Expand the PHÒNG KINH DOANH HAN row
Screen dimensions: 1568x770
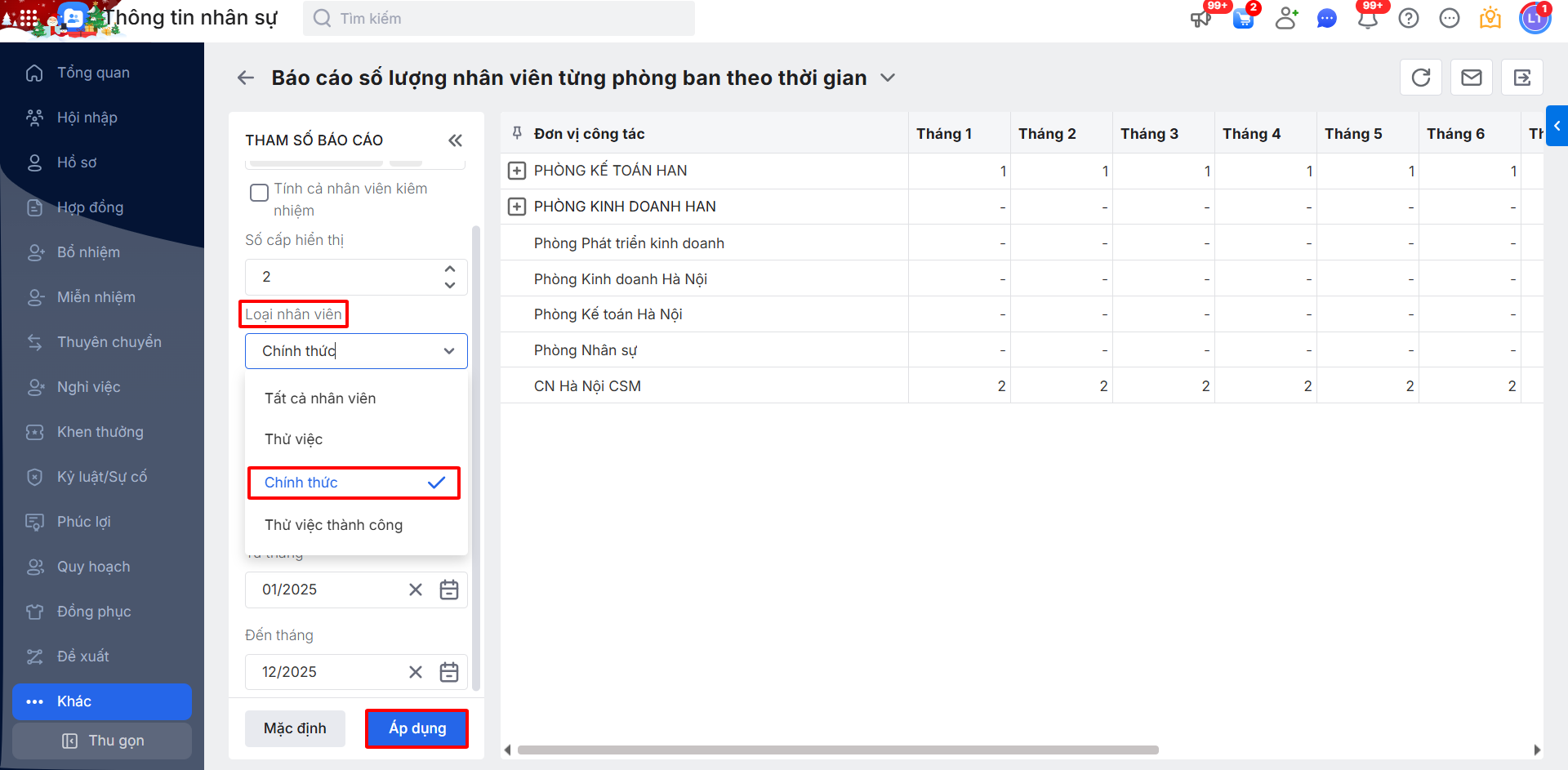click(x=517, y=207)
